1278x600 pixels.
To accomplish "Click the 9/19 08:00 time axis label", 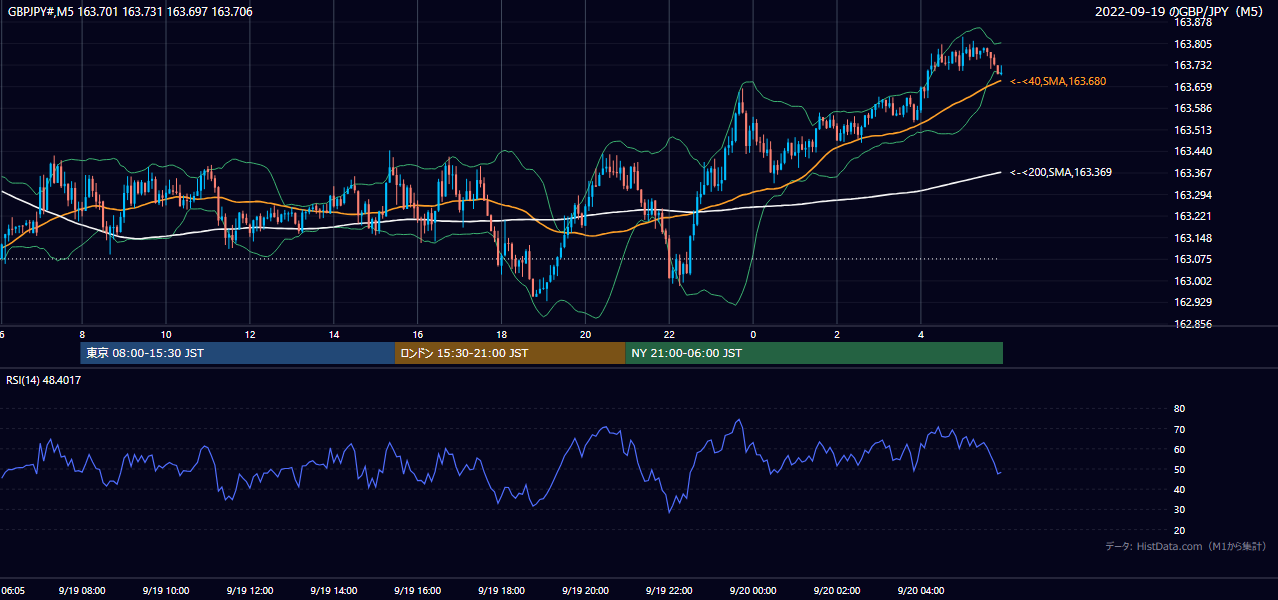I will pyautogui.click(x=81, y=591).
